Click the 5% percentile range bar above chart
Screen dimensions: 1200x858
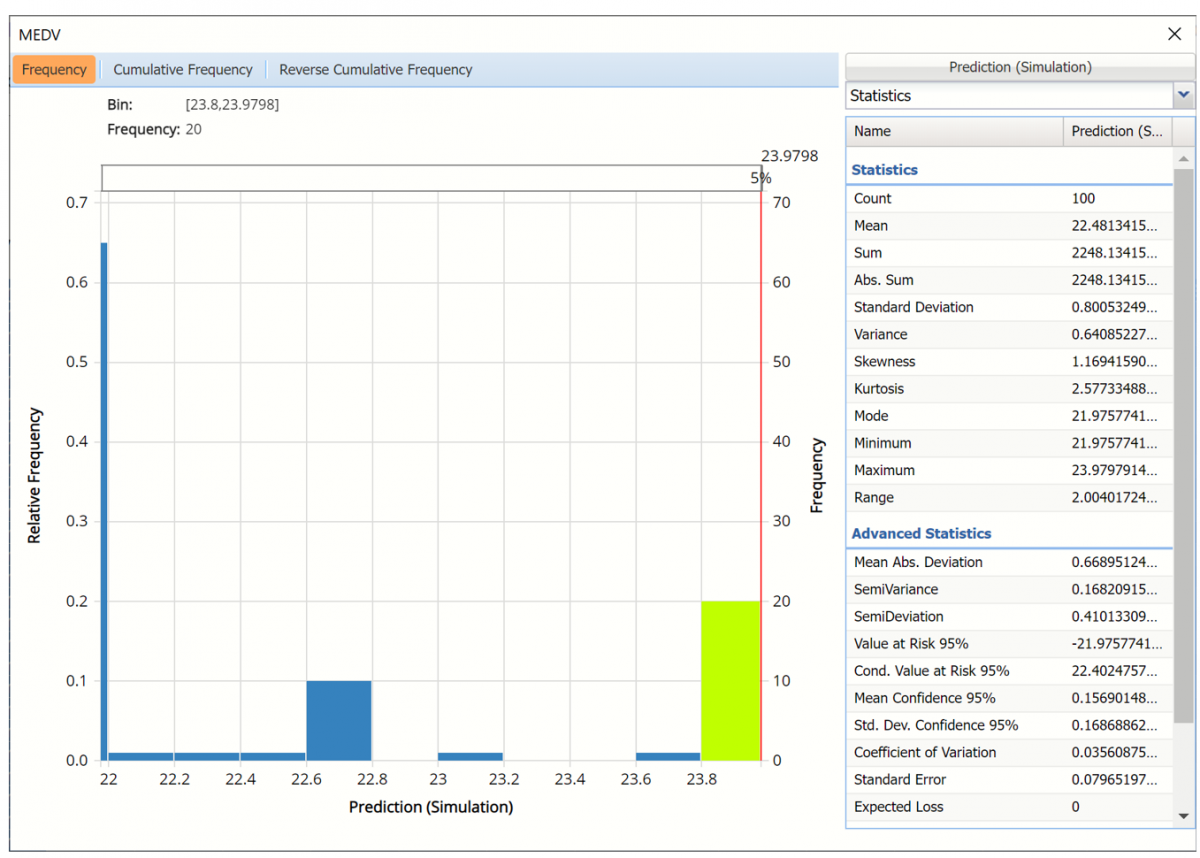430,178
